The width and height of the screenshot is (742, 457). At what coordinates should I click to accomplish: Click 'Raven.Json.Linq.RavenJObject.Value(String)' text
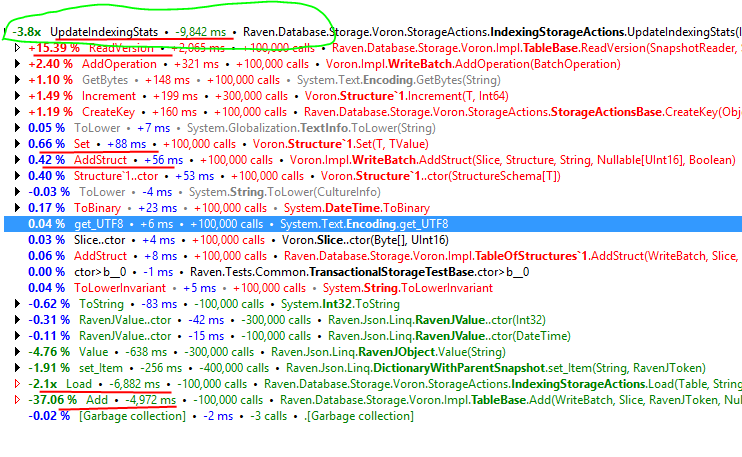pyautogui.click(x=388, y=352)
